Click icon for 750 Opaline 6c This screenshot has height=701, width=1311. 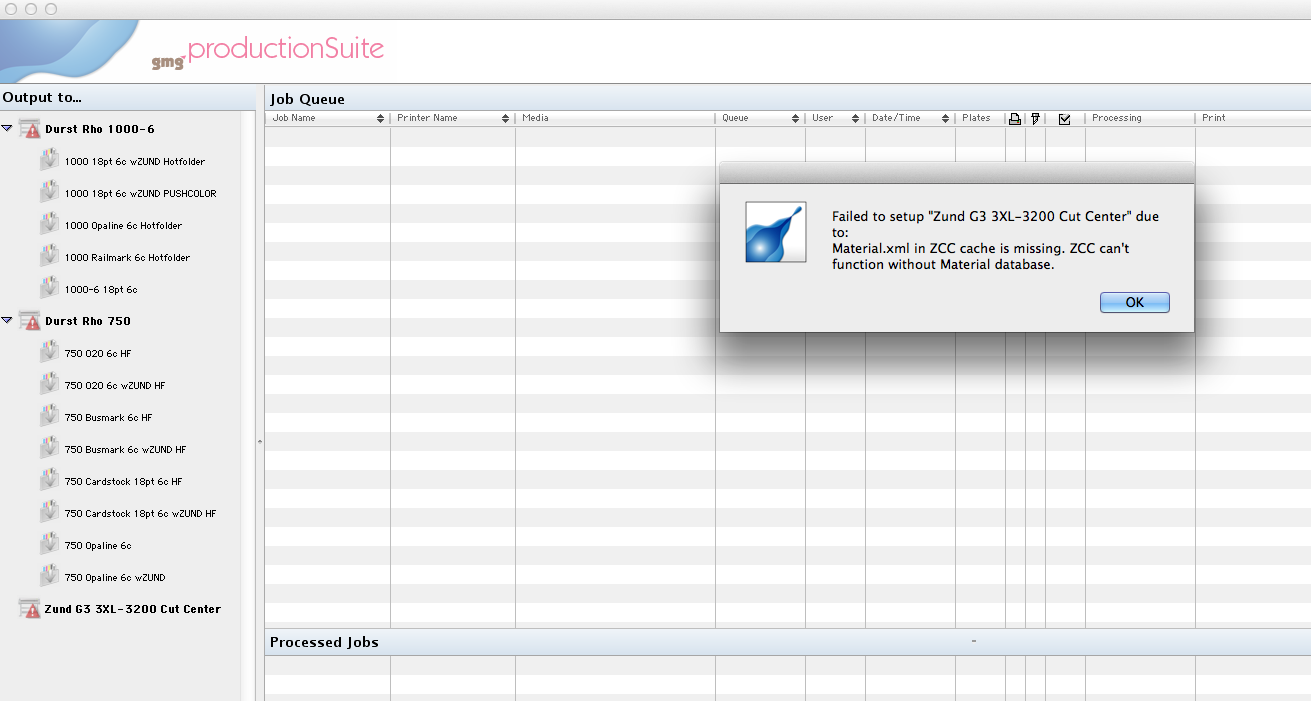49,545
